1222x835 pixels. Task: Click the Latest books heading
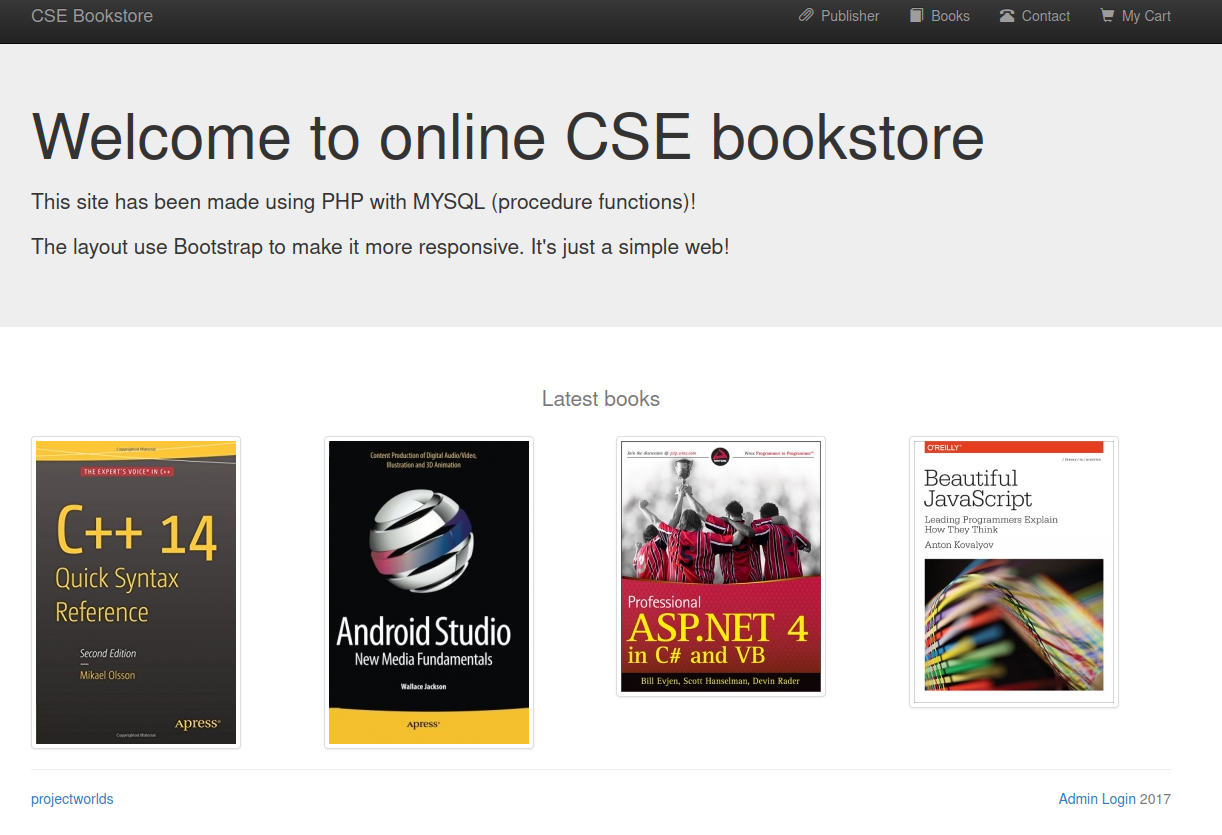coord(600,399)
